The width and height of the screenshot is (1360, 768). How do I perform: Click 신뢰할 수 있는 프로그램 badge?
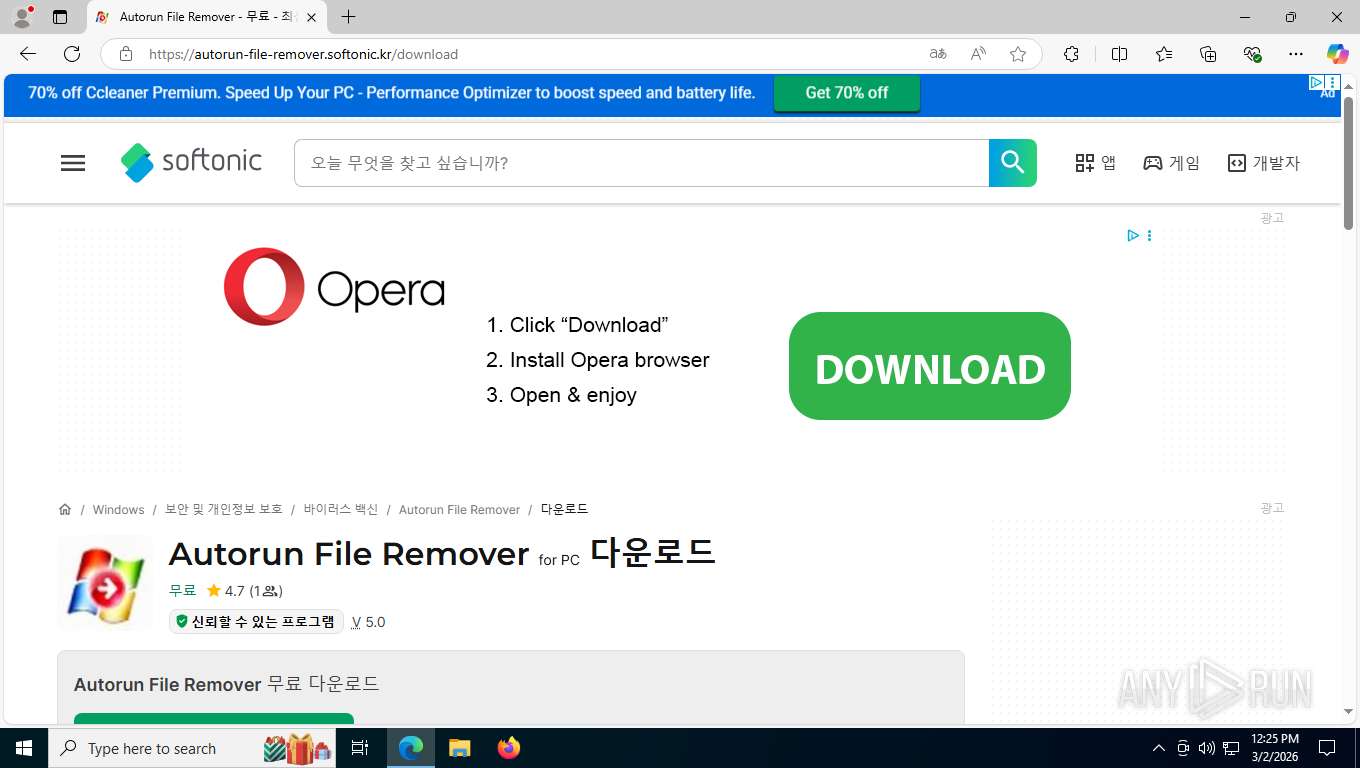point(256,622)
